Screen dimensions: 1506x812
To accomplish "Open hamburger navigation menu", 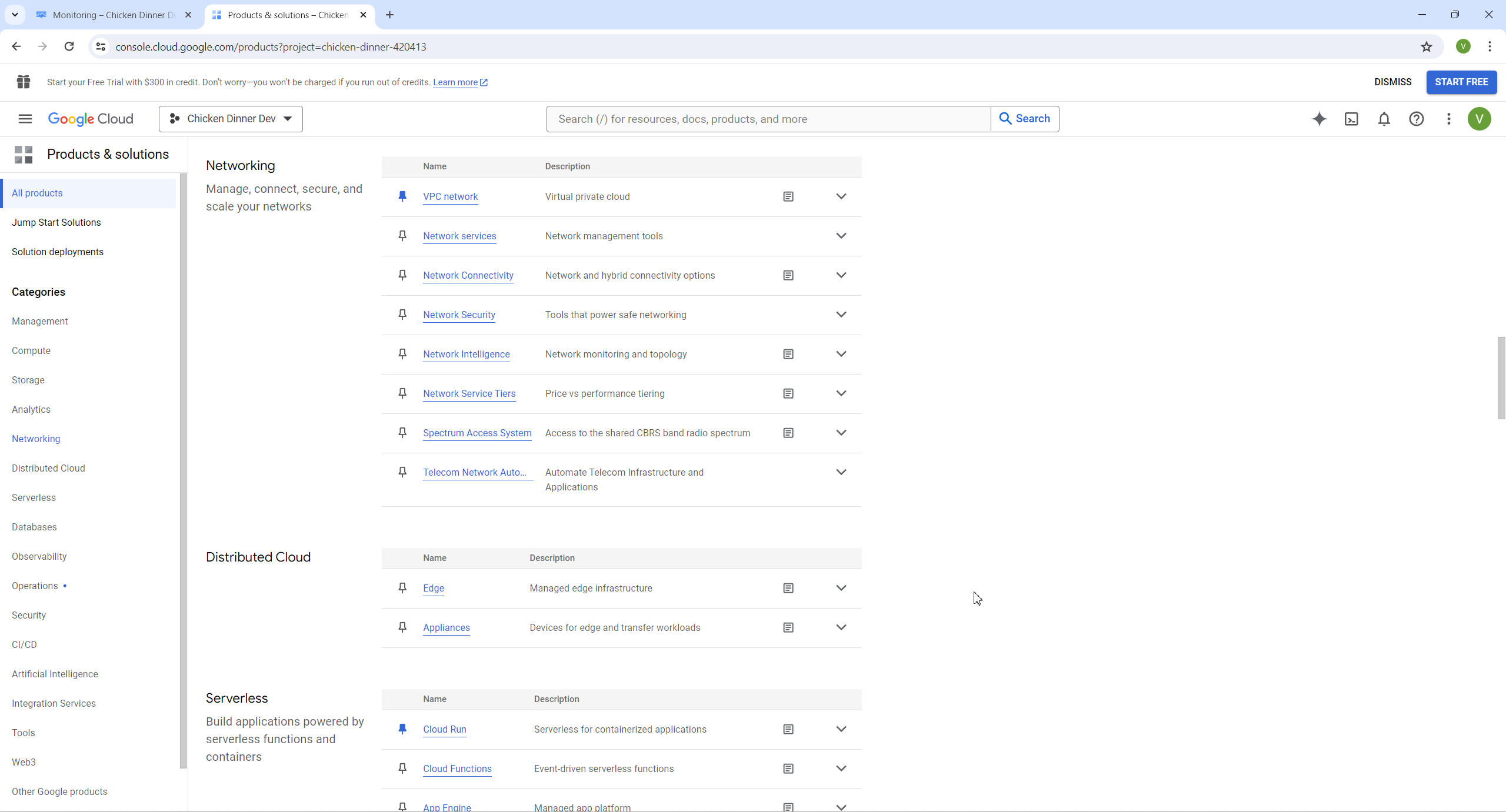I will coord(25,119).
